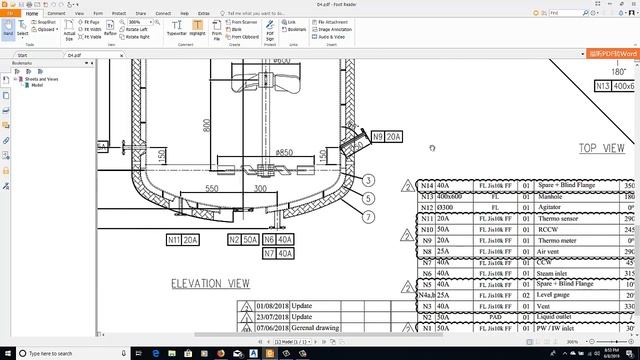This screenshot has height=360, width=640.
Task: Enable Reflow mode
Action: pyautogui.click(x=110, y=29)
